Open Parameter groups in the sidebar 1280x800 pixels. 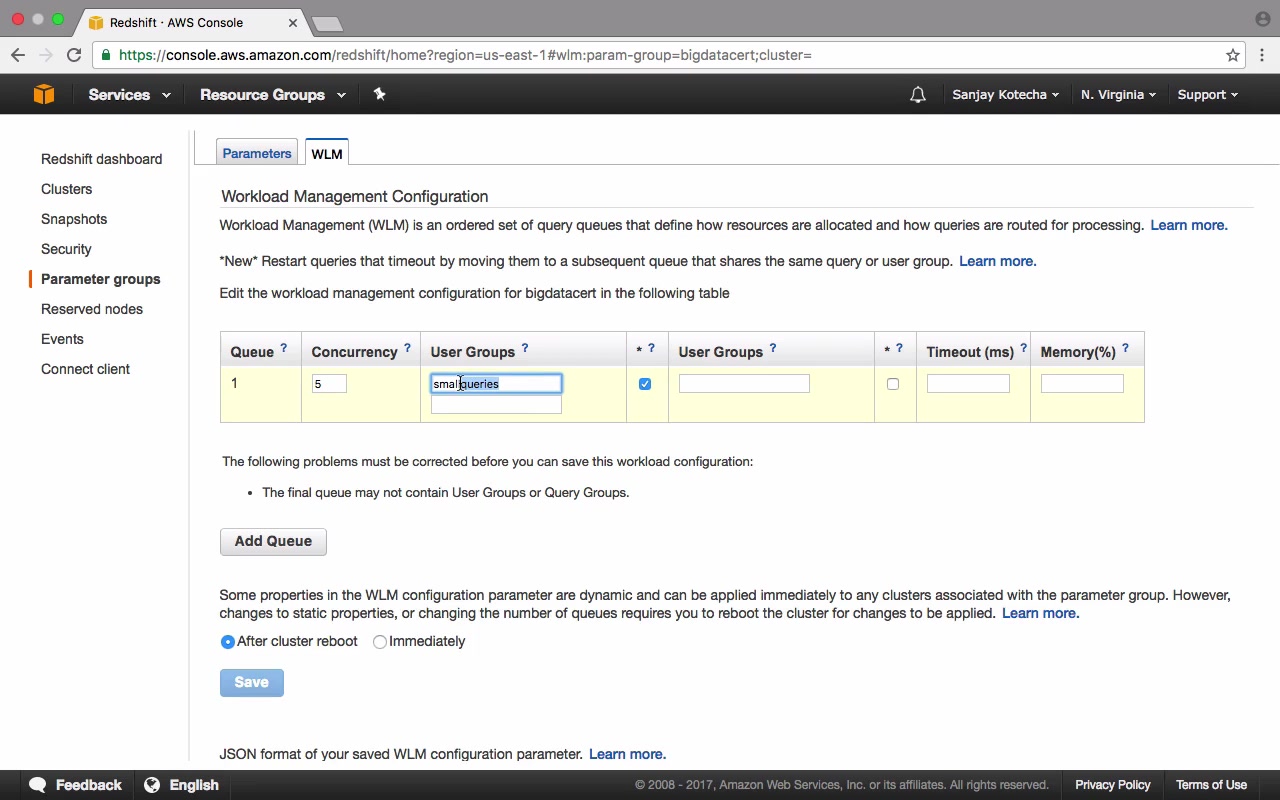pyautogui.click(x=100, y=279)
